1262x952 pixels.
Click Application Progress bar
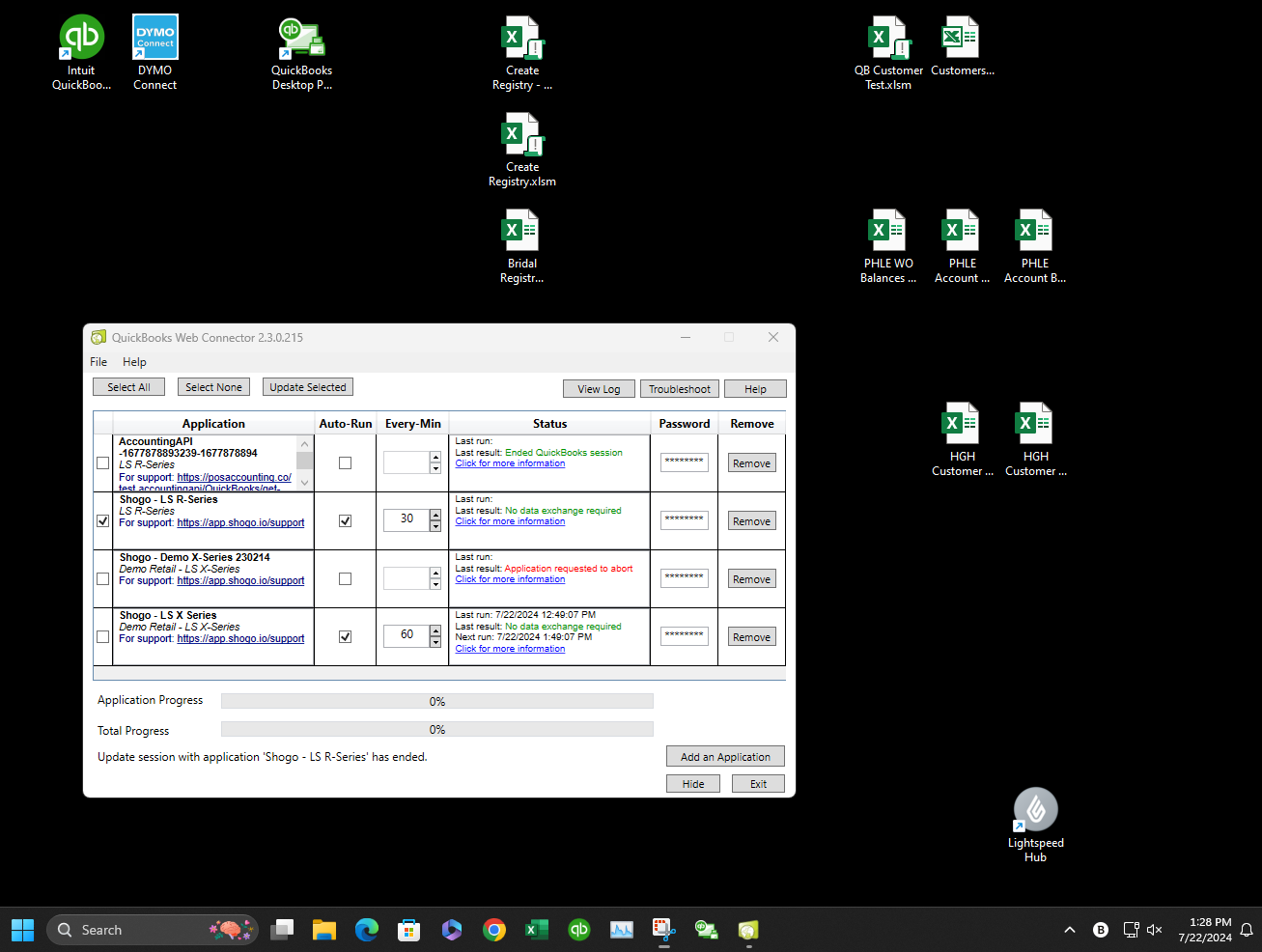tap(437, 702)
